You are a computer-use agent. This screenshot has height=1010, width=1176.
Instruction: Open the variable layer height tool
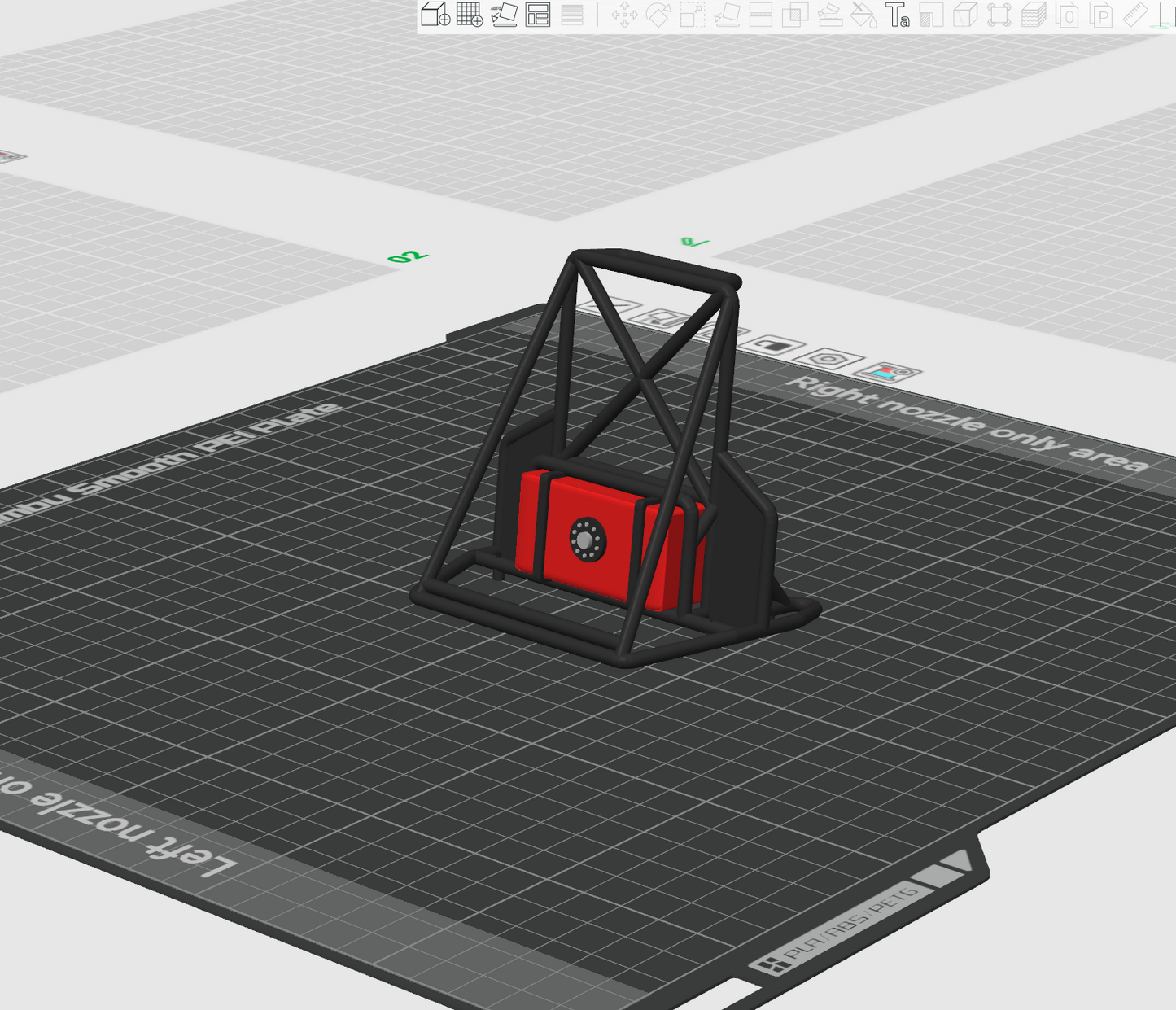point(572,15)
